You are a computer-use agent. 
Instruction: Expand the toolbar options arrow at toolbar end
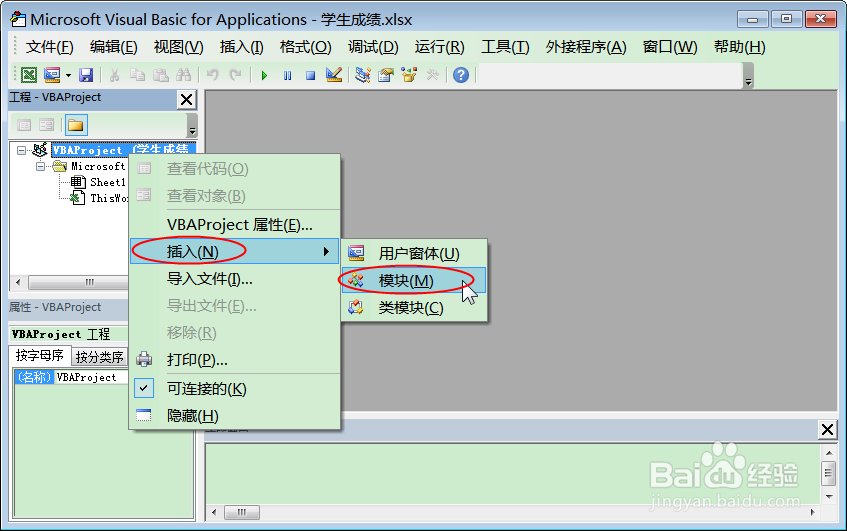748,76
